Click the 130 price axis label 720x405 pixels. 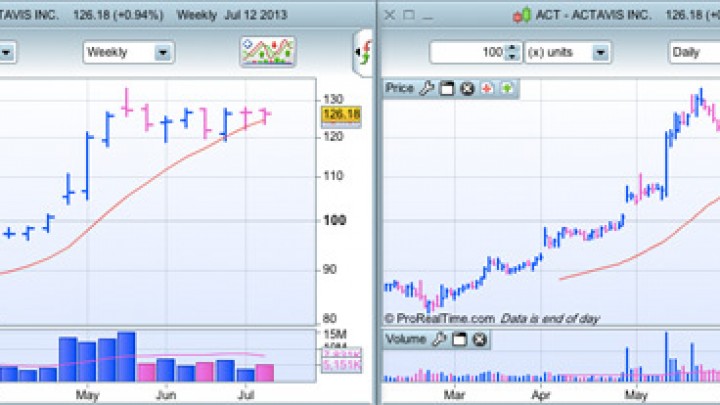point(333,99)
